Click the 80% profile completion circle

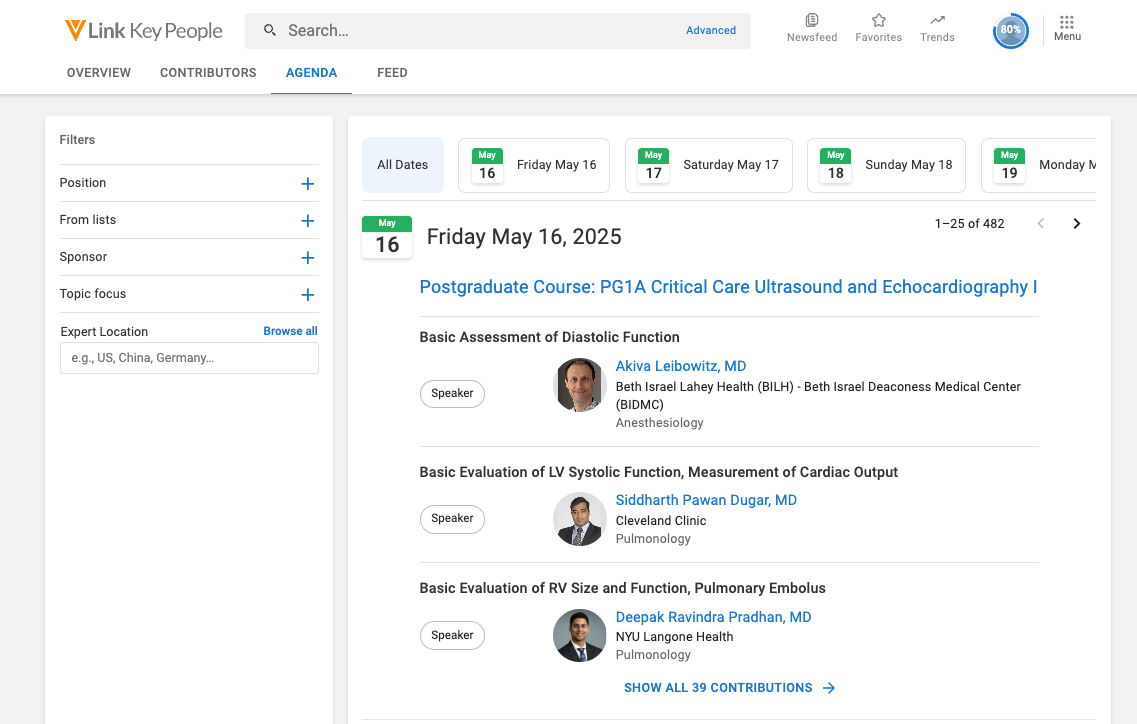click(1010, 31)
